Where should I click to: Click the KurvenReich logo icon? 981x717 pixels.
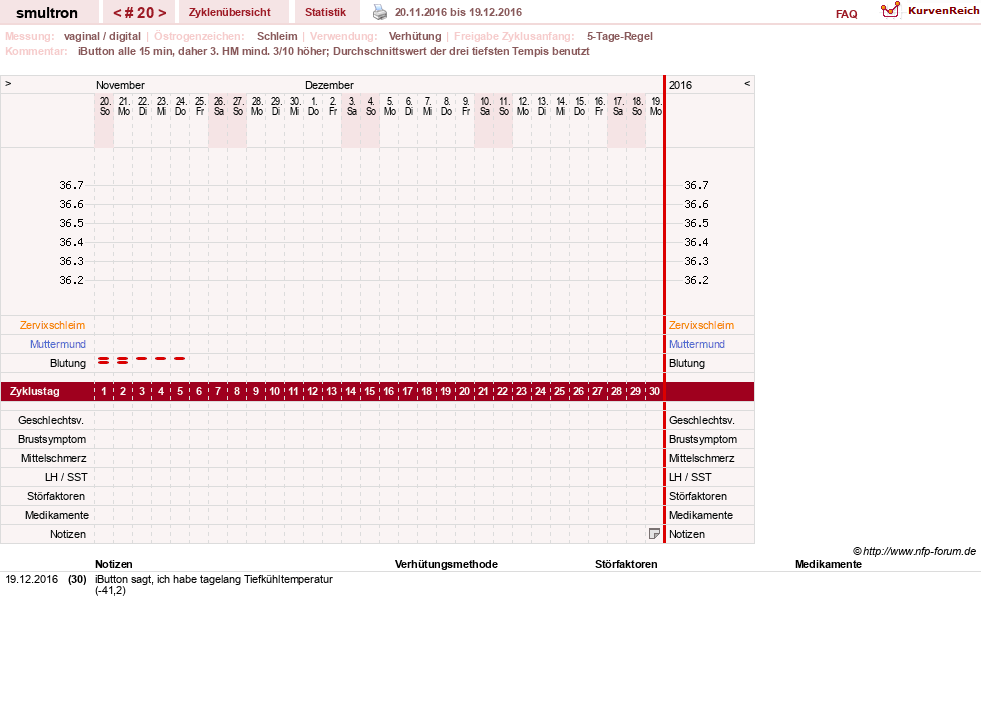[x=890, y=10]
